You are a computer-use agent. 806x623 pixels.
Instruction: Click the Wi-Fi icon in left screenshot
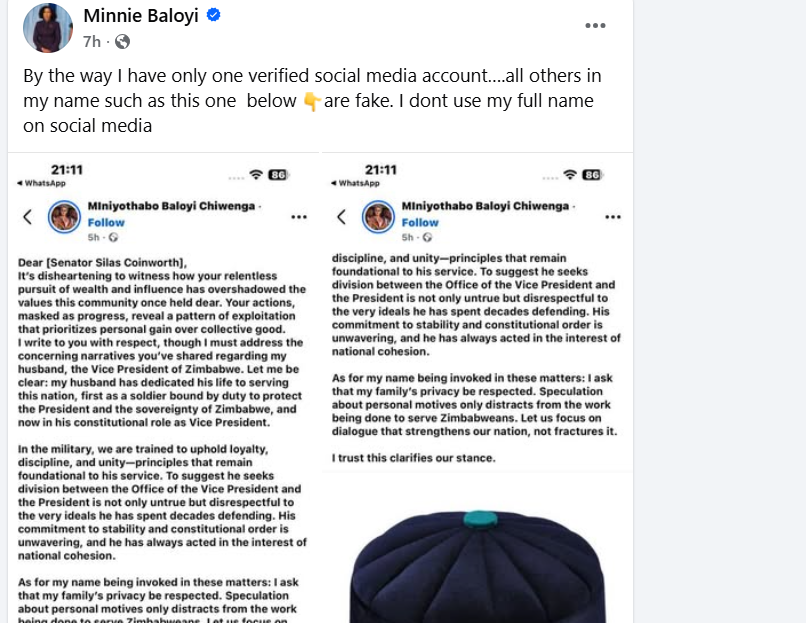coord(256,174)
